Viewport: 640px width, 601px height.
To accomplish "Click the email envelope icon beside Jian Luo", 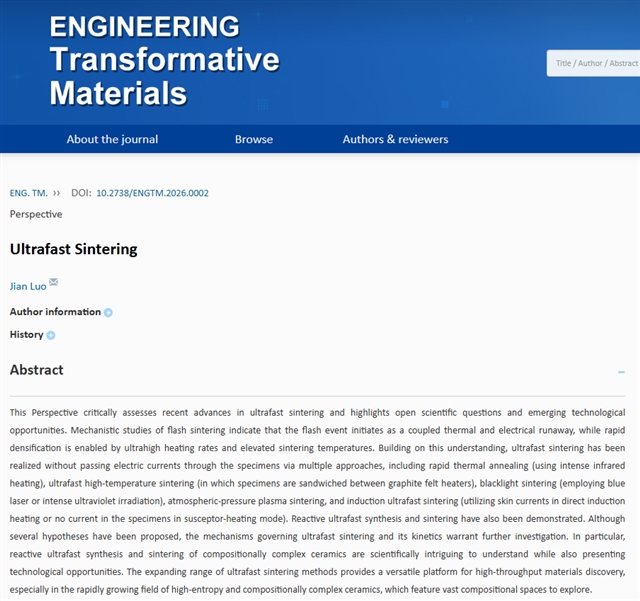I will [54, 283].
